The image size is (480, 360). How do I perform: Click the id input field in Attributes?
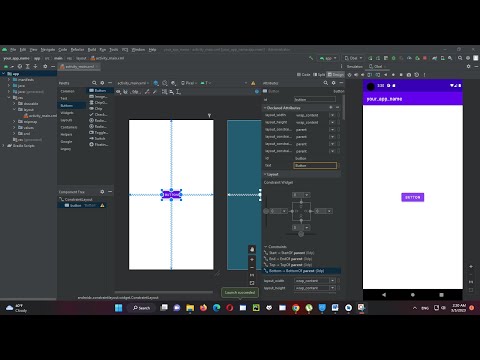315,99
